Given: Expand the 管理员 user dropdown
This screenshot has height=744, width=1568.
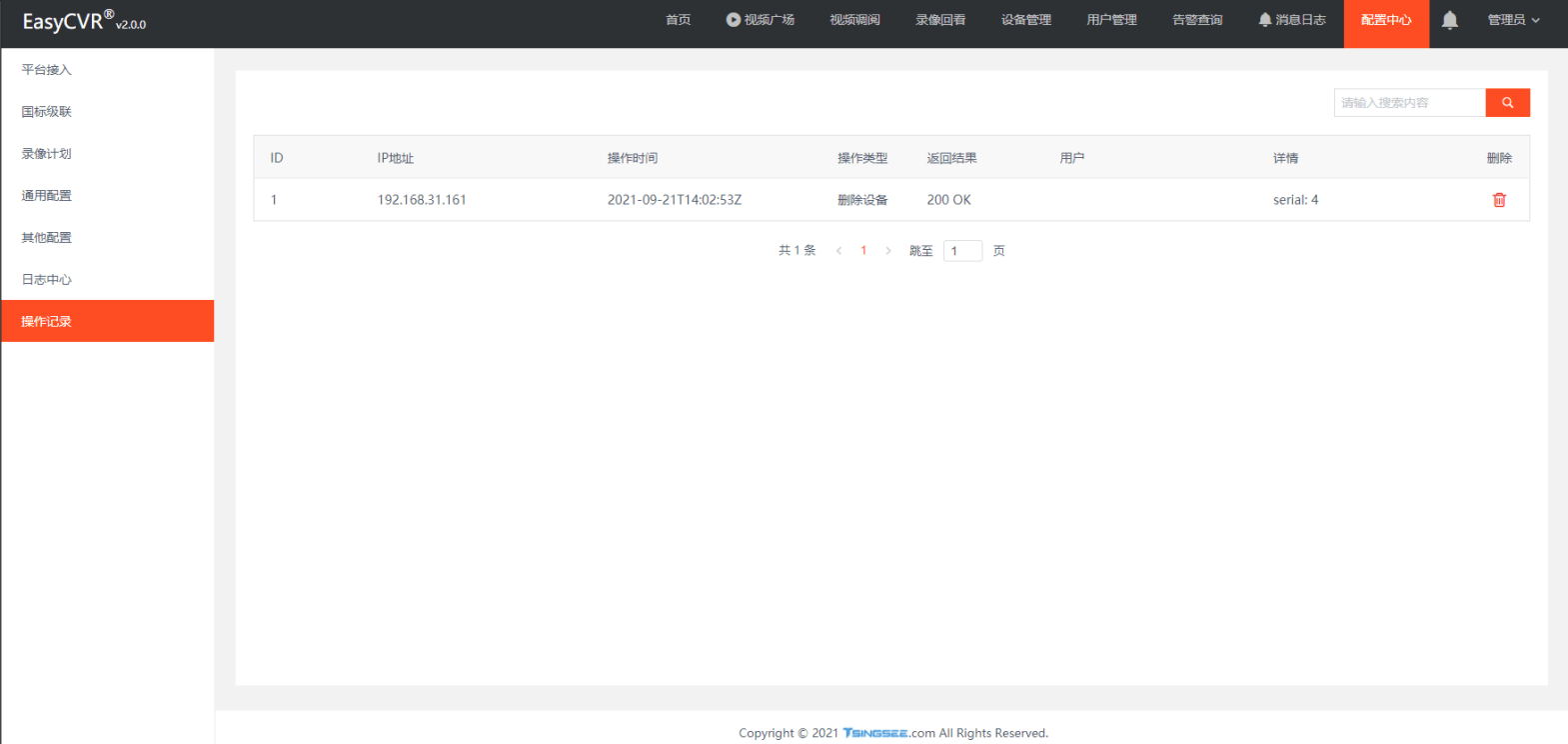Looking at the screenshot, I should click(x=1513, y=20).
